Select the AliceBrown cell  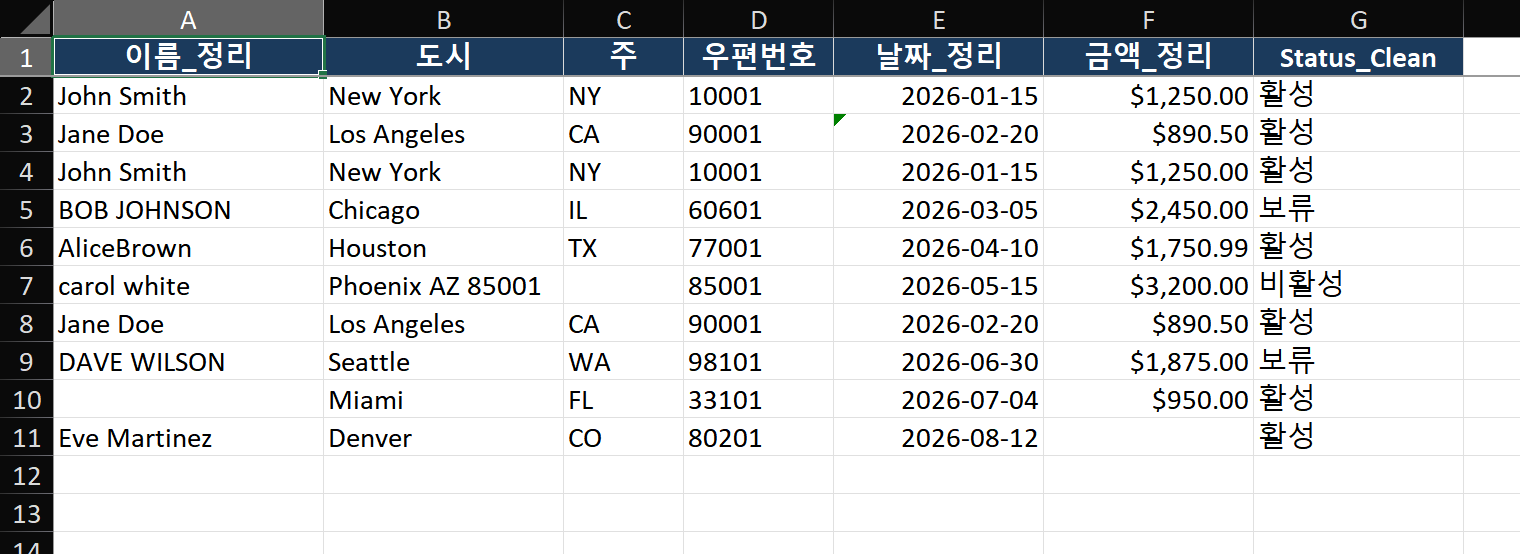click(x=188, y=247)
